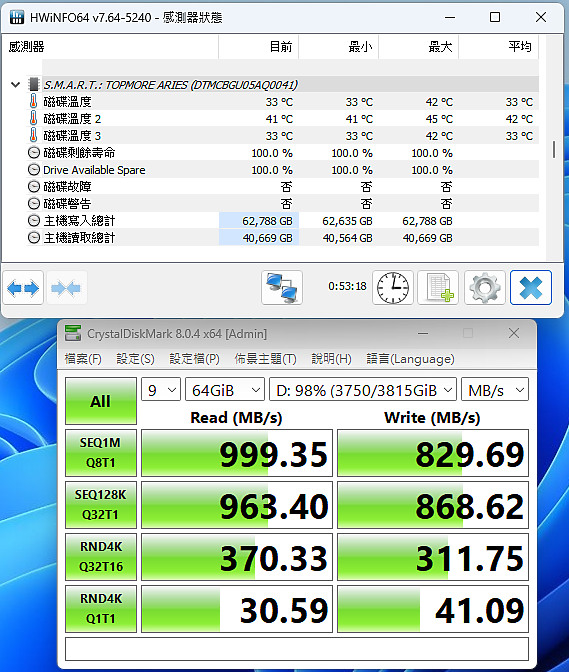Click the 最小 column header
This screenshot has width=569, height=672.
338,47
